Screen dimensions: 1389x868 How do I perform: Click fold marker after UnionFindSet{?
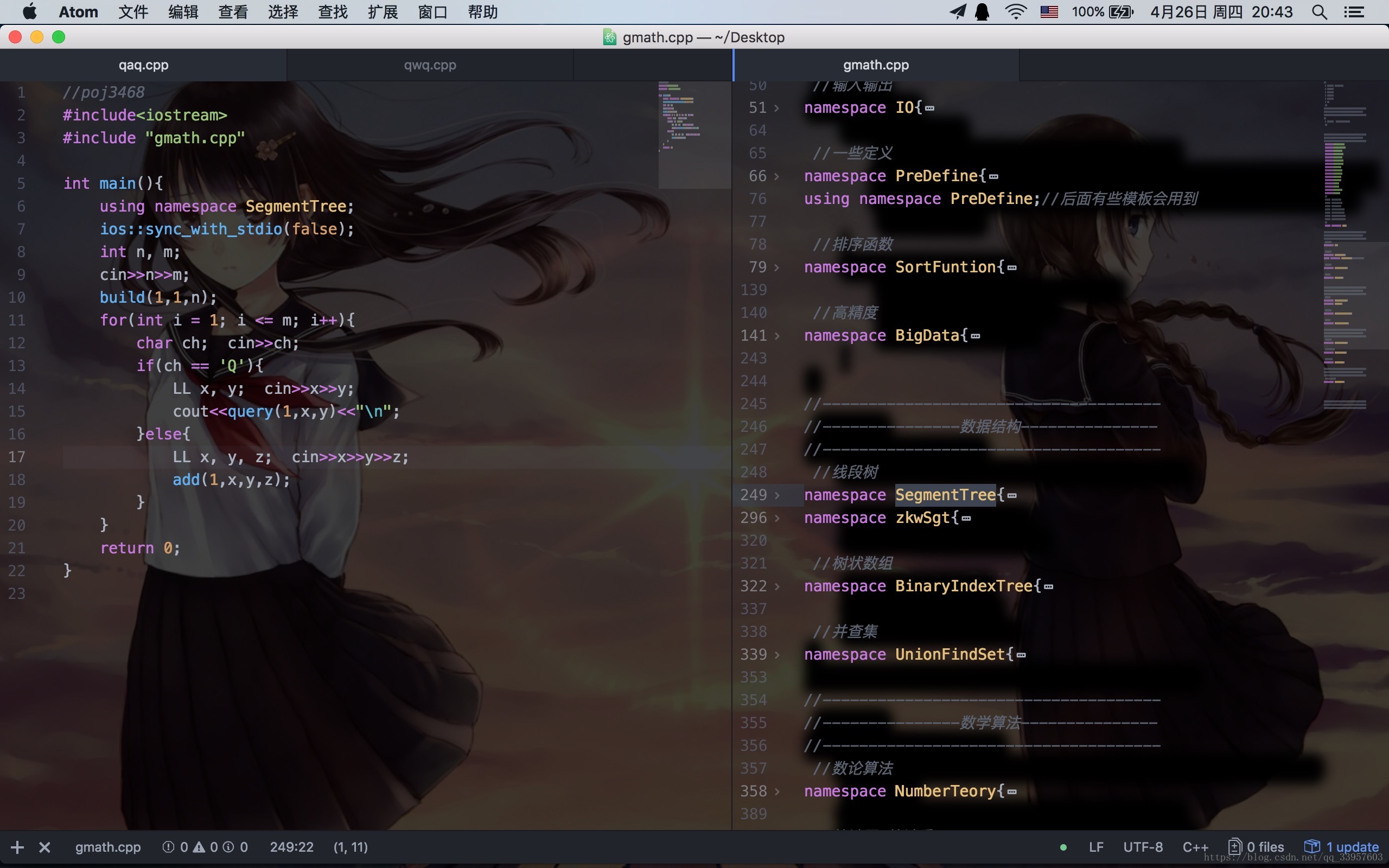[x=1021, y=655]
